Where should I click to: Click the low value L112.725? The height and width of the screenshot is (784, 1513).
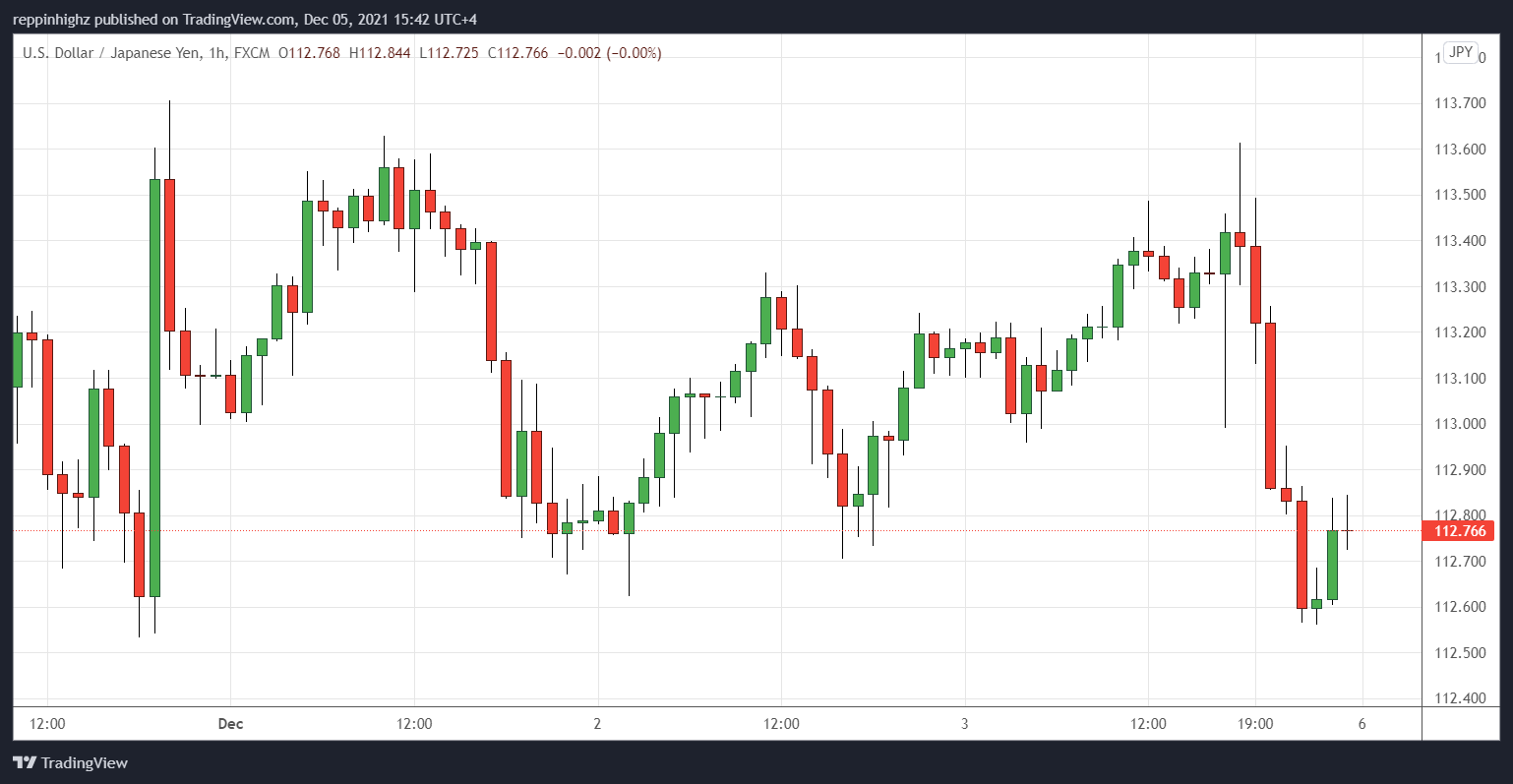pos(450,53)
